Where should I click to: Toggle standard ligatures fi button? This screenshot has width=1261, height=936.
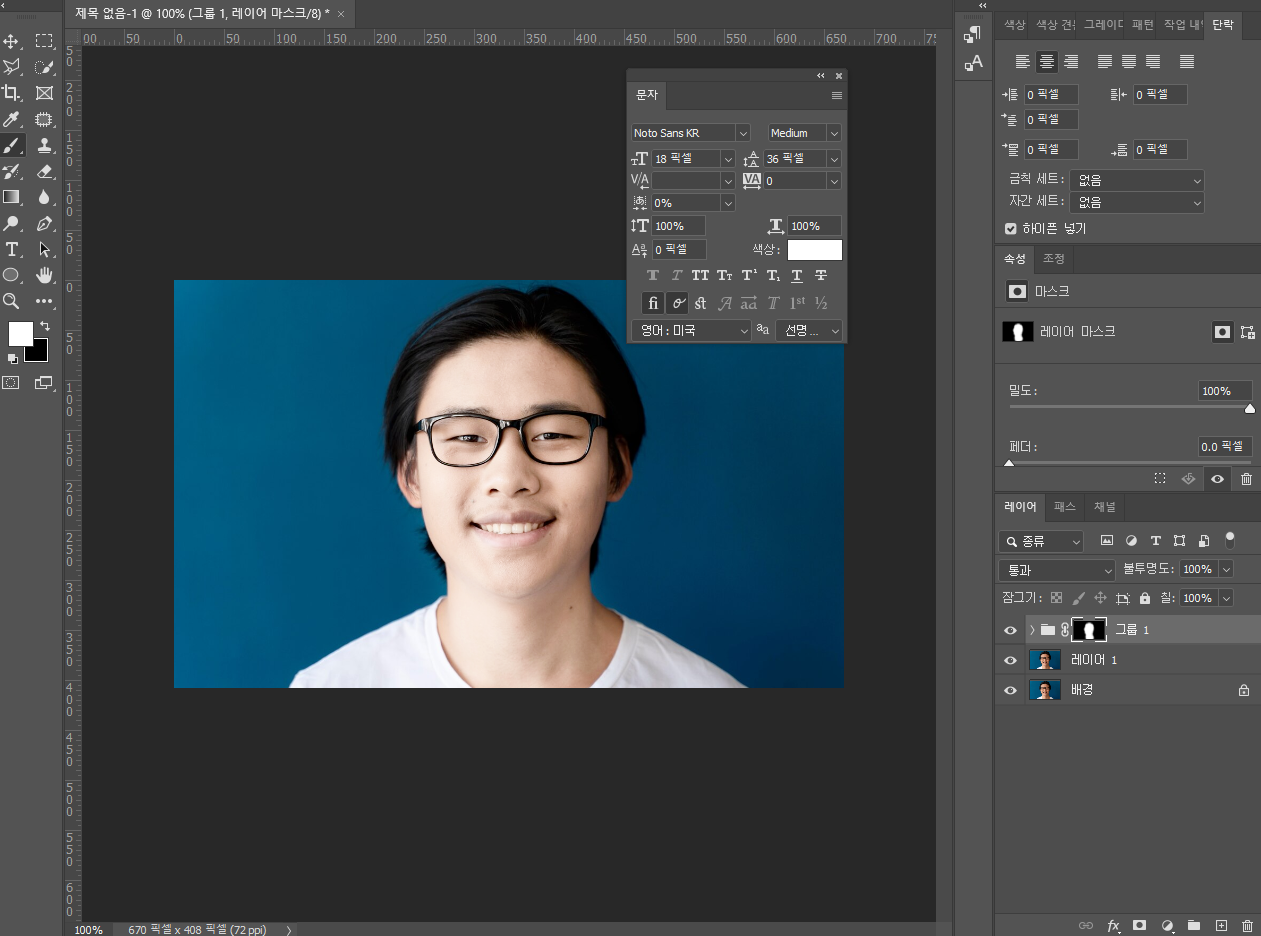pyautogui.click(x=653, y=303)
